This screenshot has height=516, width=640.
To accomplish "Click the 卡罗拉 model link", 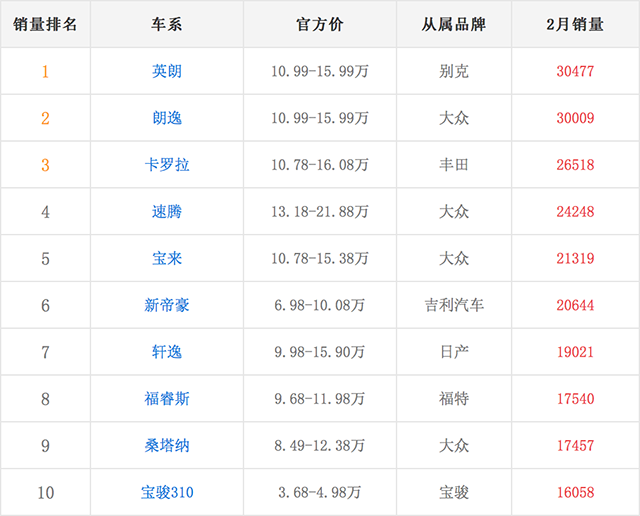I will (167, 165).
